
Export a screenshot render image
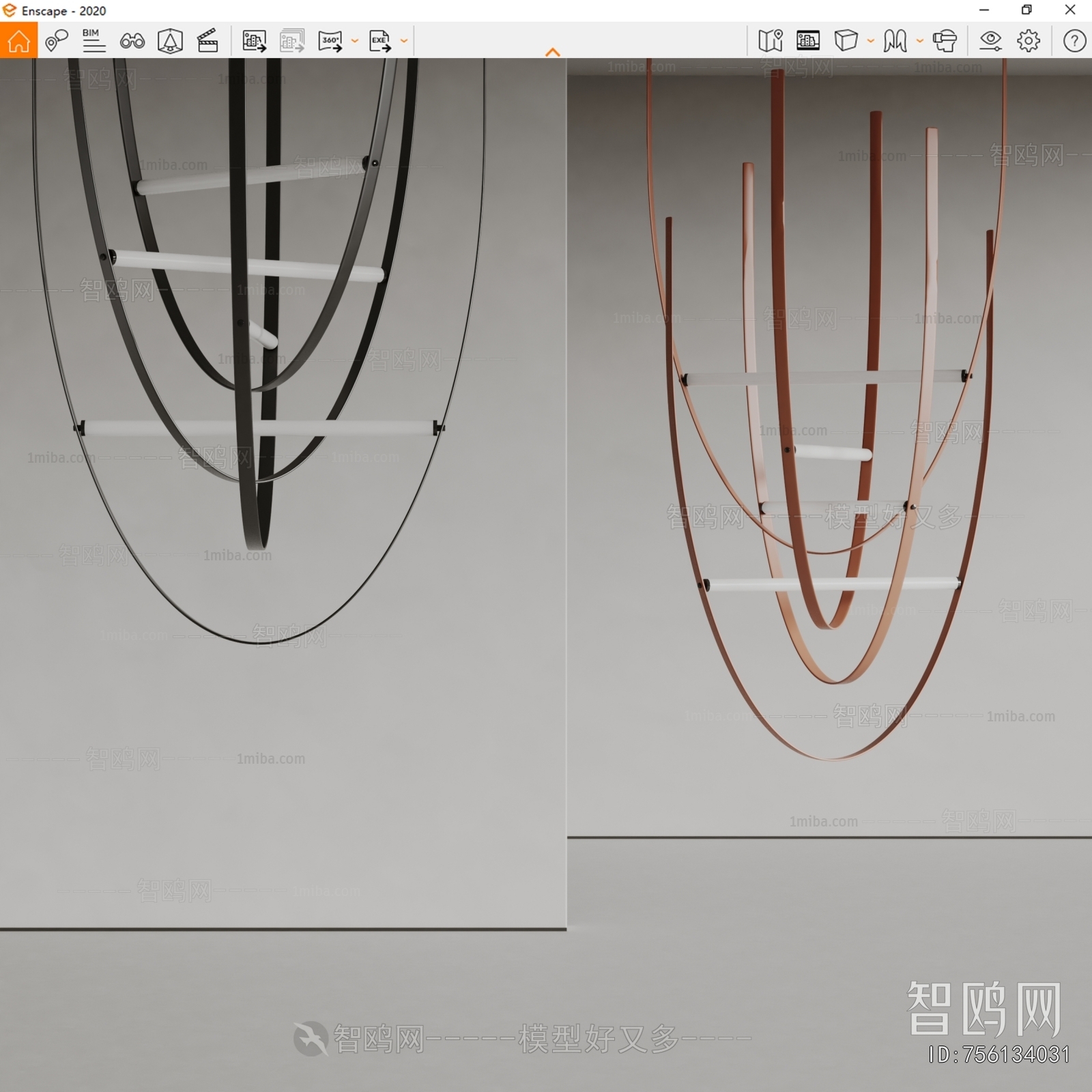(255, 41)
